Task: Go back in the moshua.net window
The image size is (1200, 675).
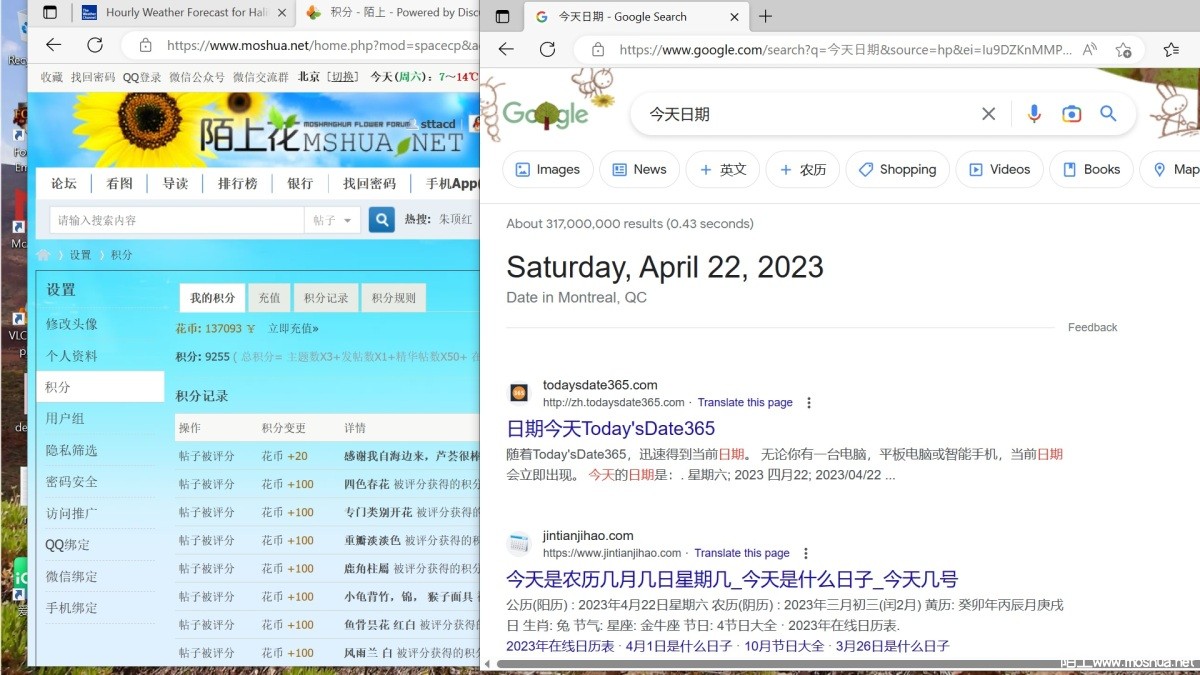Action: (x=53, y=45)
